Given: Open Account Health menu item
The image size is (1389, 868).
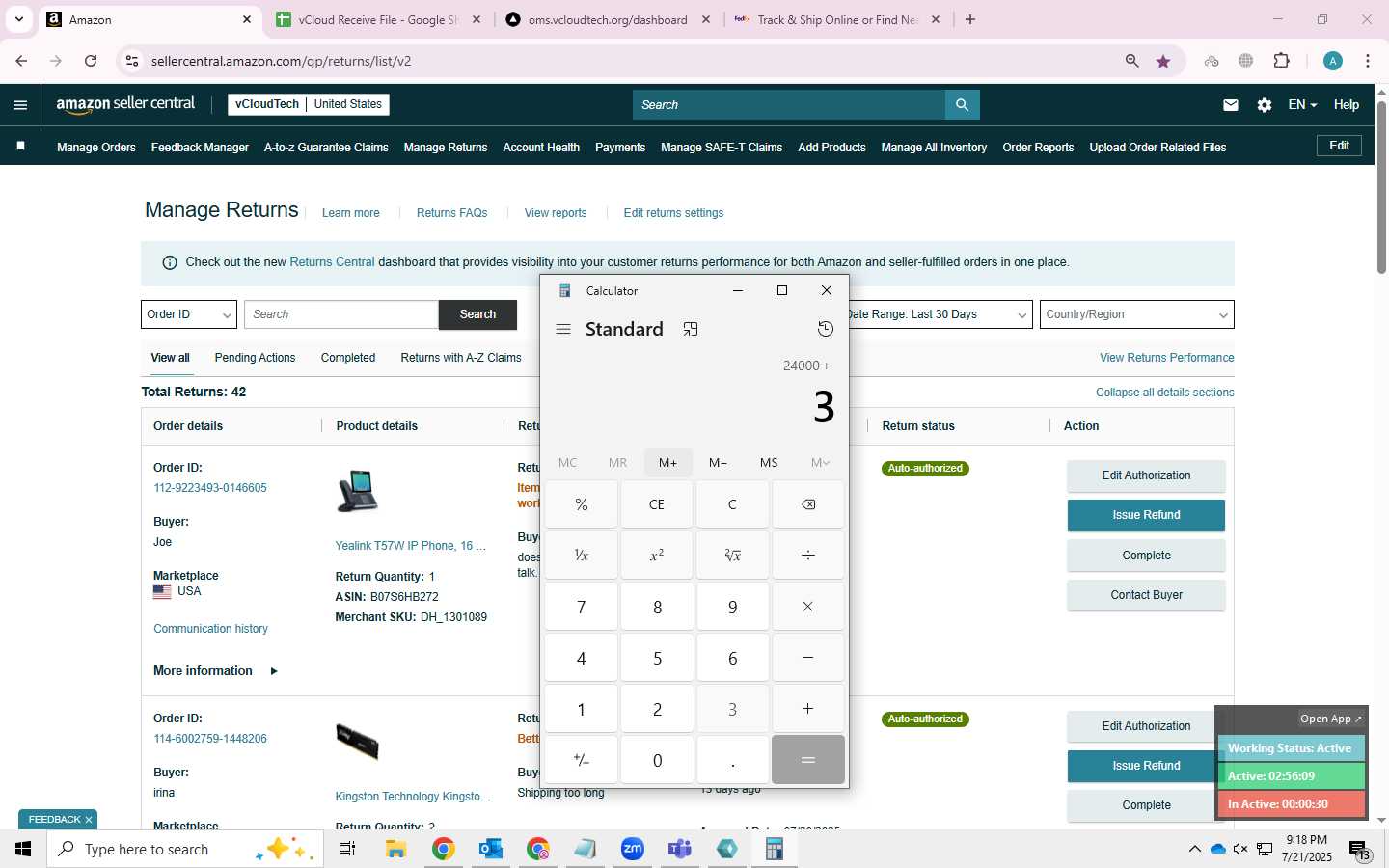Looking at the screenshot, I should click(x=541, y=148).
